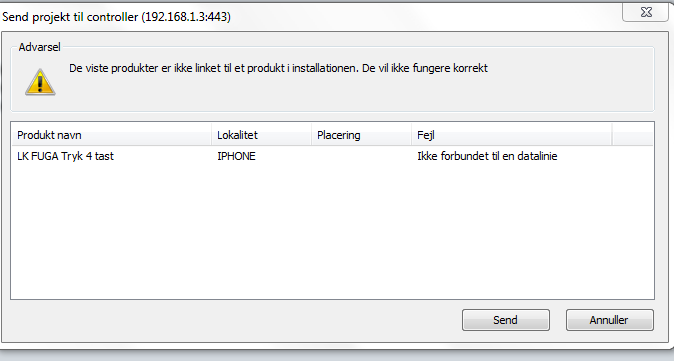Click the warning message about unlinked products
The height and width of the screenshot is (361, 674).
coord(279,68)
